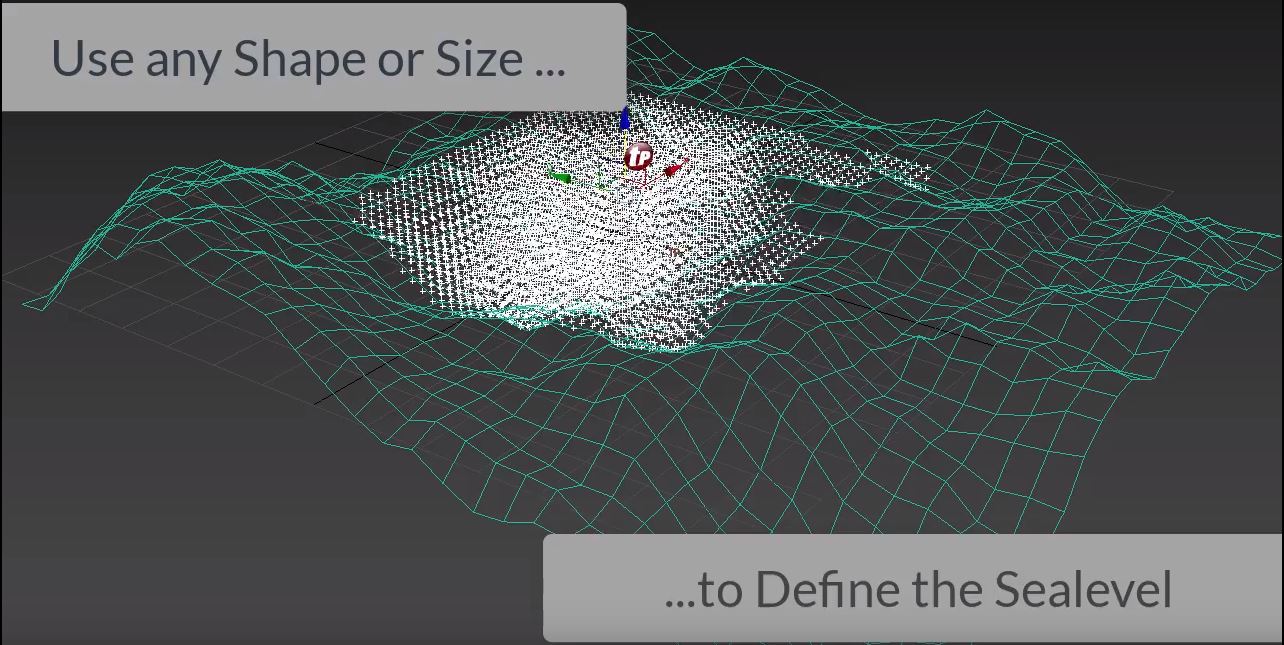The width and height of the screenshot is (1284, 645).
Task: Click the word 'Size' in top caption
Action: pos(478,59)
